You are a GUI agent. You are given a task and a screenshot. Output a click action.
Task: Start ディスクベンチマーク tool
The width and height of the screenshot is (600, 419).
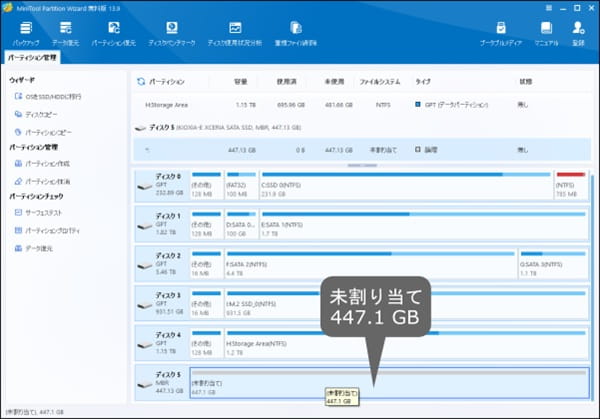tap(172, 34)
